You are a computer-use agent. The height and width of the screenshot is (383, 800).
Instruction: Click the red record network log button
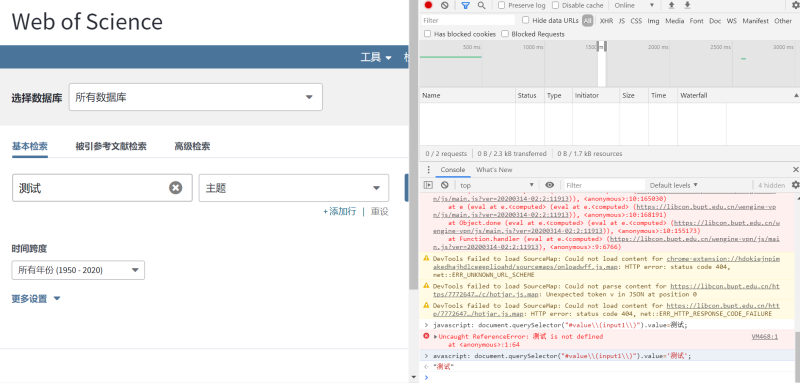click(x=429, y=5)
